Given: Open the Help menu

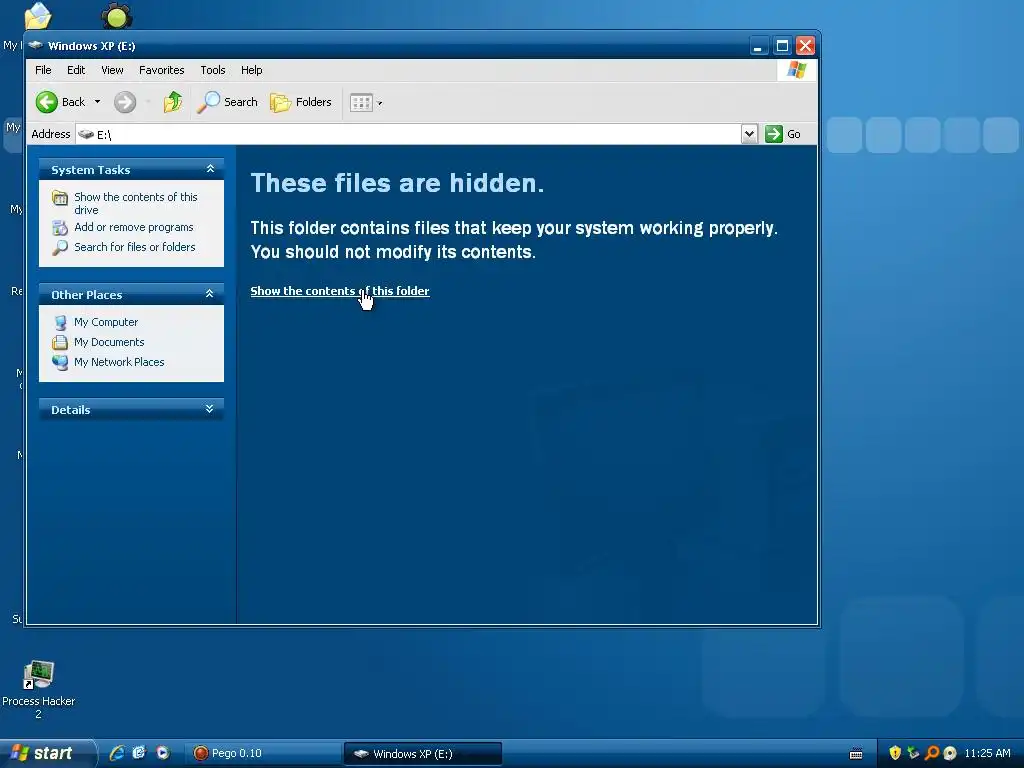Looking at the screenshot, I should [x=251, y=70].
